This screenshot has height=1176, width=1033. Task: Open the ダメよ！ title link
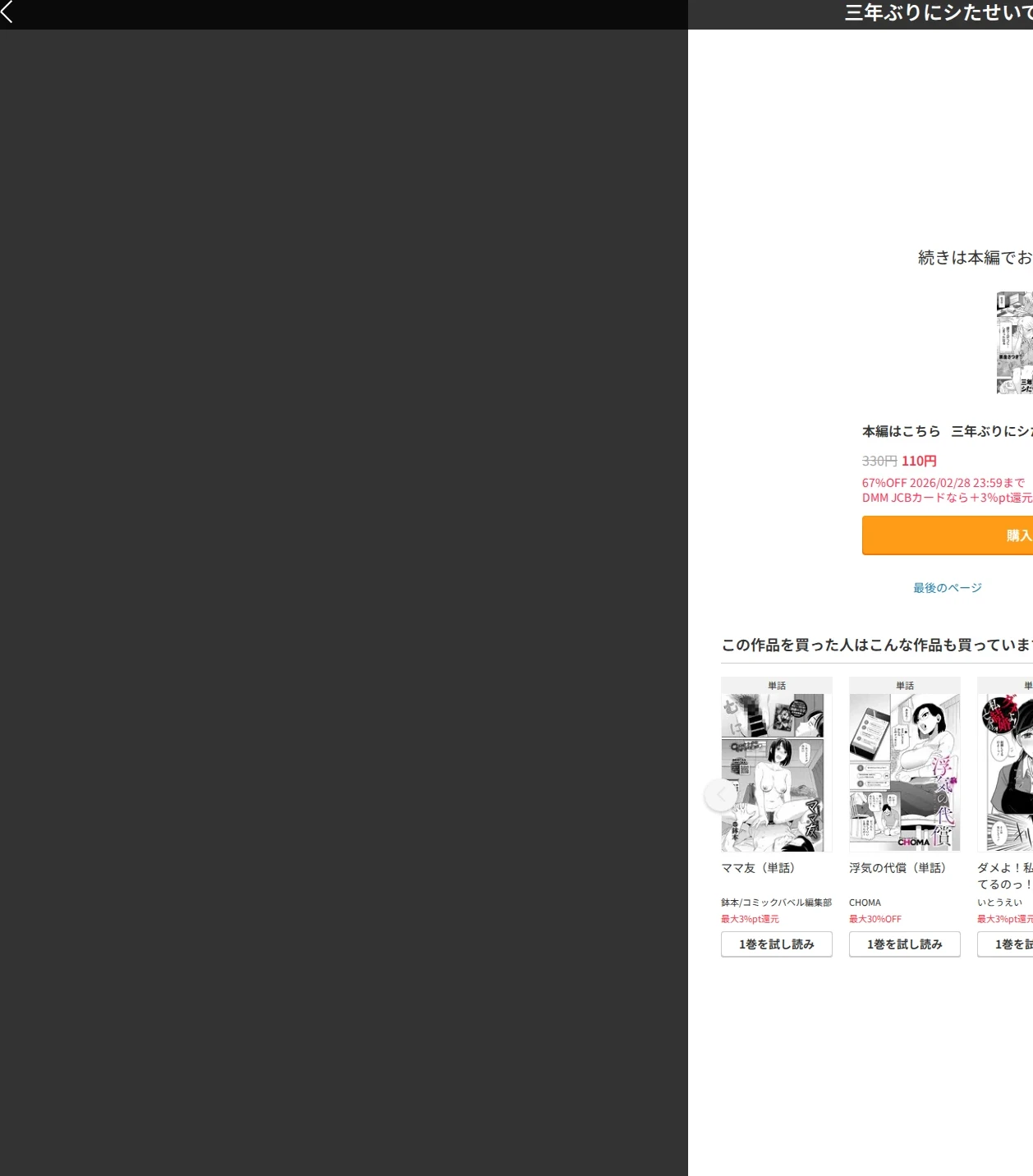[1005, 875]
